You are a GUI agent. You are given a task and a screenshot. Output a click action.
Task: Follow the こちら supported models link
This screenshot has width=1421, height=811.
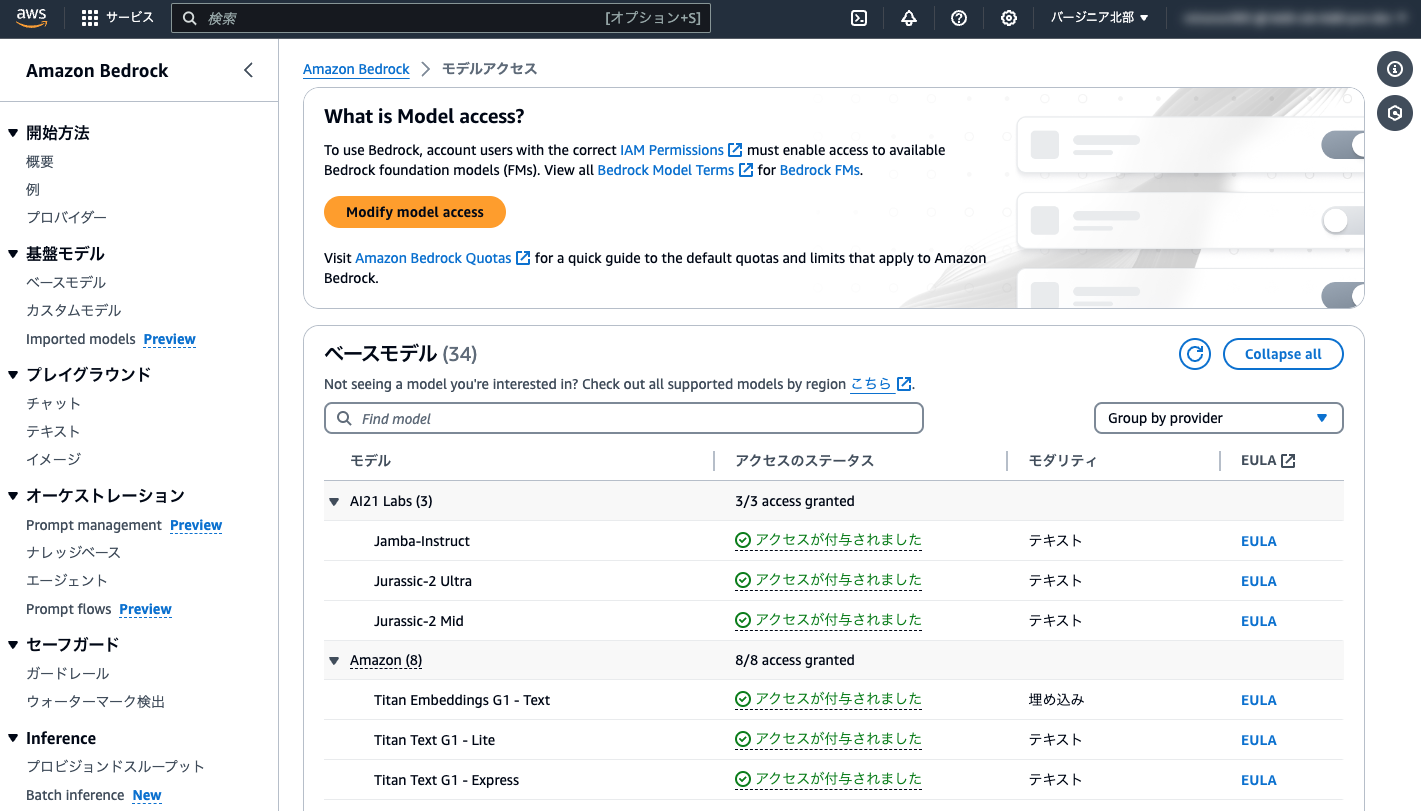[880, 384]
